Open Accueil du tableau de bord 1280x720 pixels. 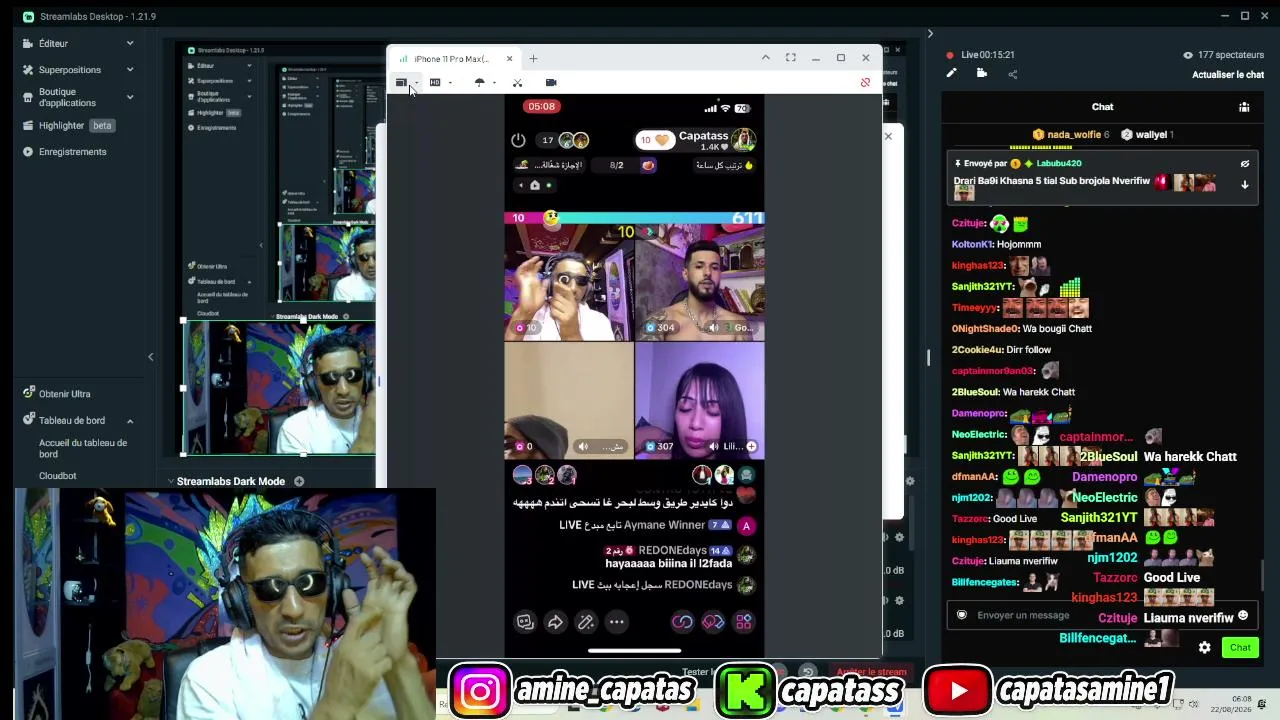click(83, 448)
